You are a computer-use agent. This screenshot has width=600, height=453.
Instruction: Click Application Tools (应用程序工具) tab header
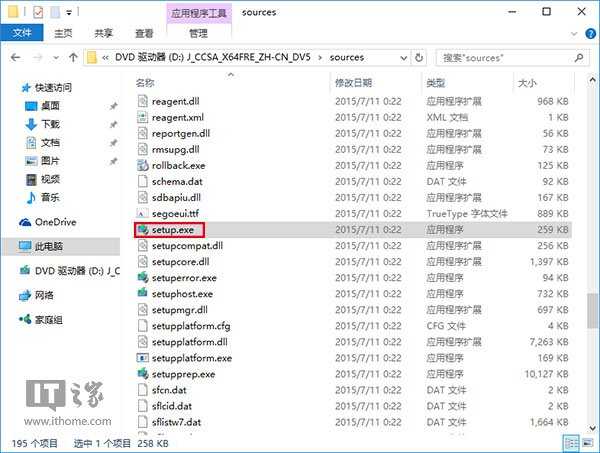pos(199,13)
